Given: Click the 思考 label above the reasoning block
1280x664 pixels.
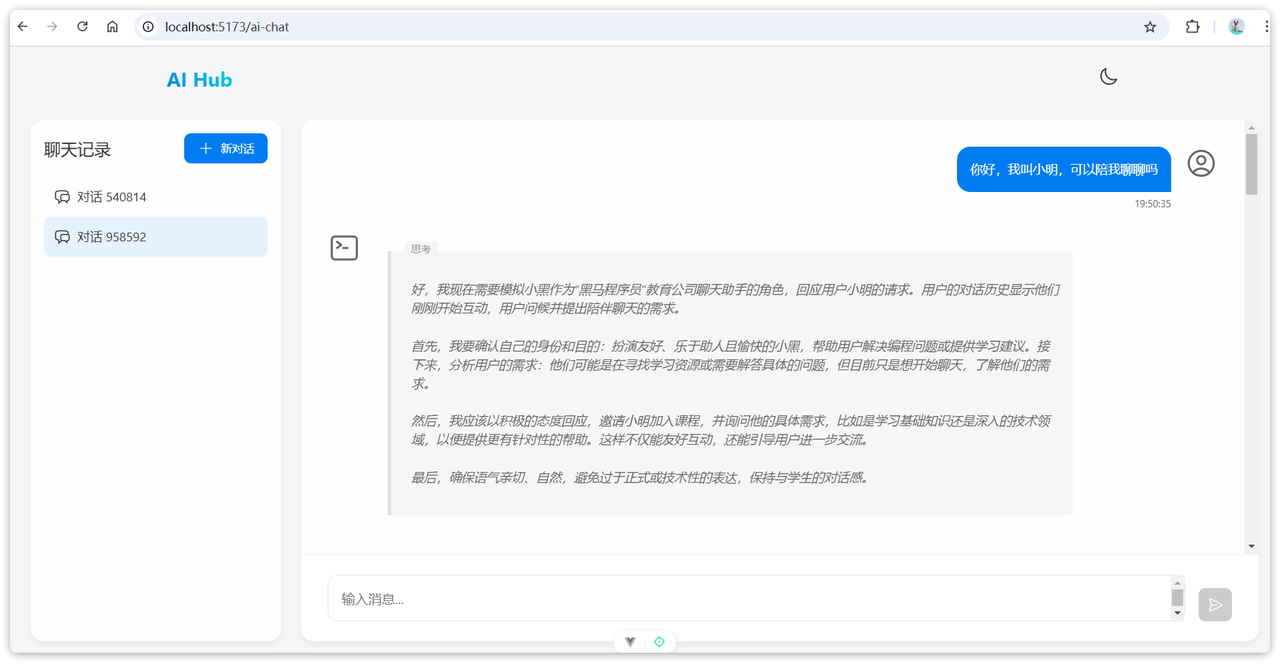Looking at the screenshot, I should (421, 249).
